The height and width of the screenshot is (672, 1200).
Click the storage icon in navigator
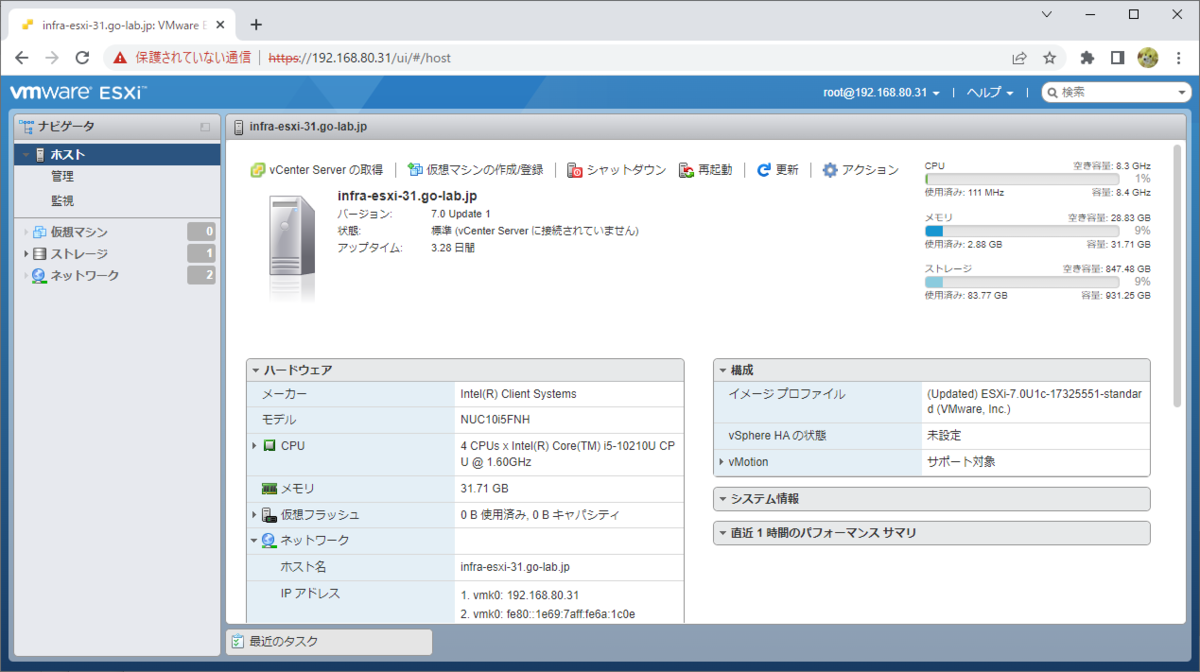[40, 254]
